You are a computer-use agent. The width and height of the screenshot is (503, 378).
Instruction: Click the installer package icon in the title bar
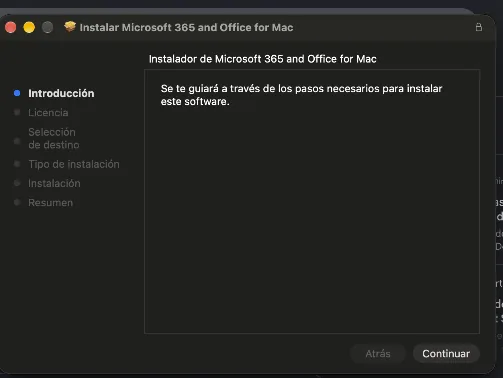coord(70,27)
